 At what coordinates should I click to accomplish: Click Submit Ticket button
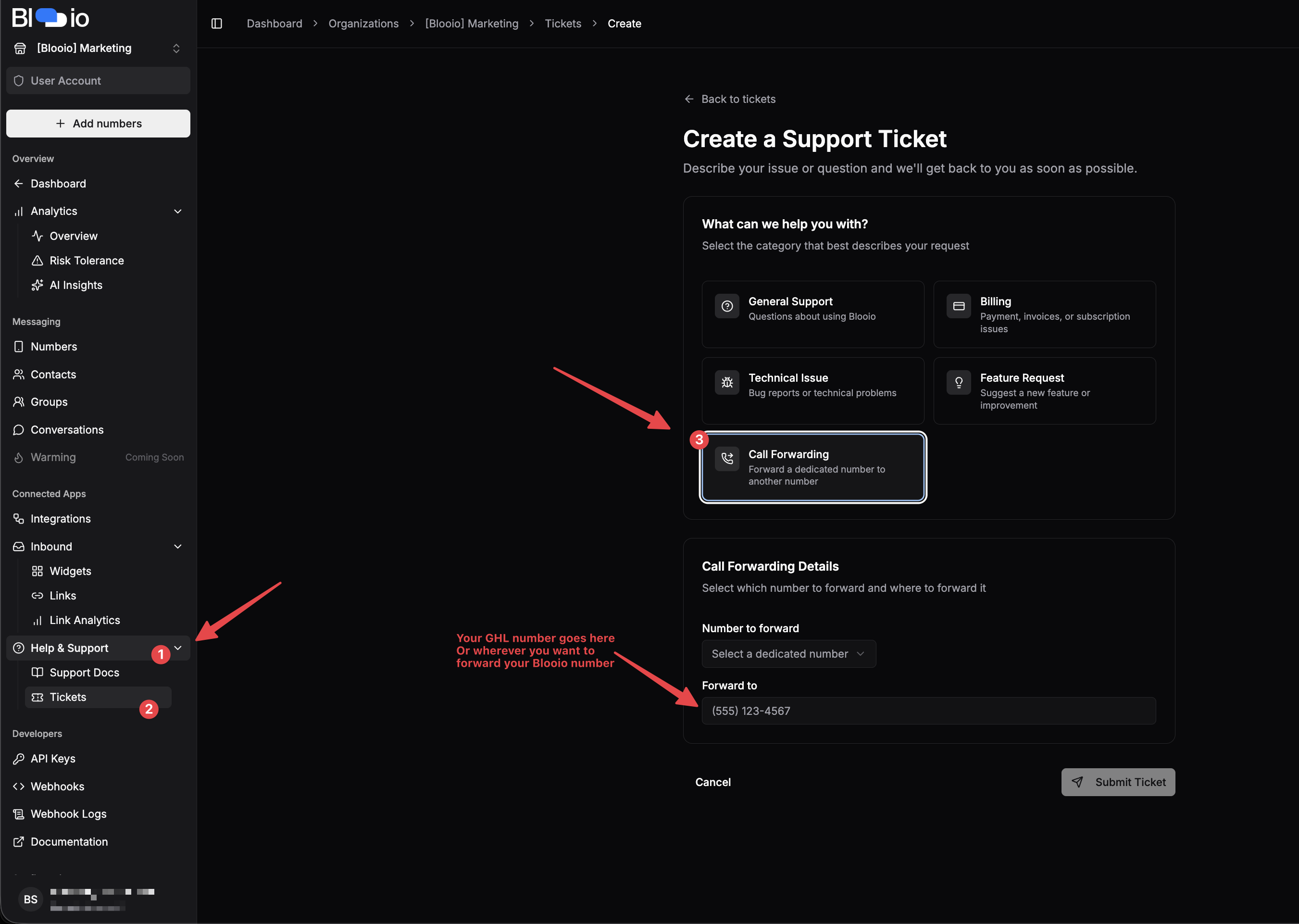pyautogui.click(x=1118, y=782)
